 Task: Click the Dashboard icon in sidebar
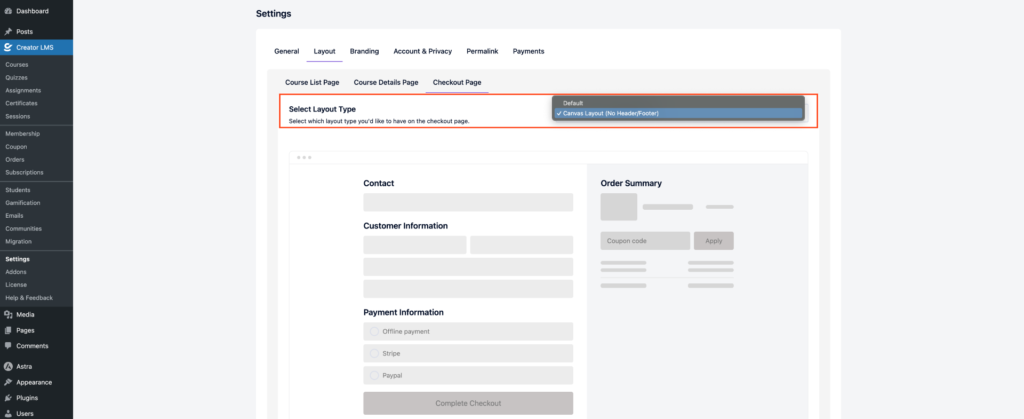8,11
